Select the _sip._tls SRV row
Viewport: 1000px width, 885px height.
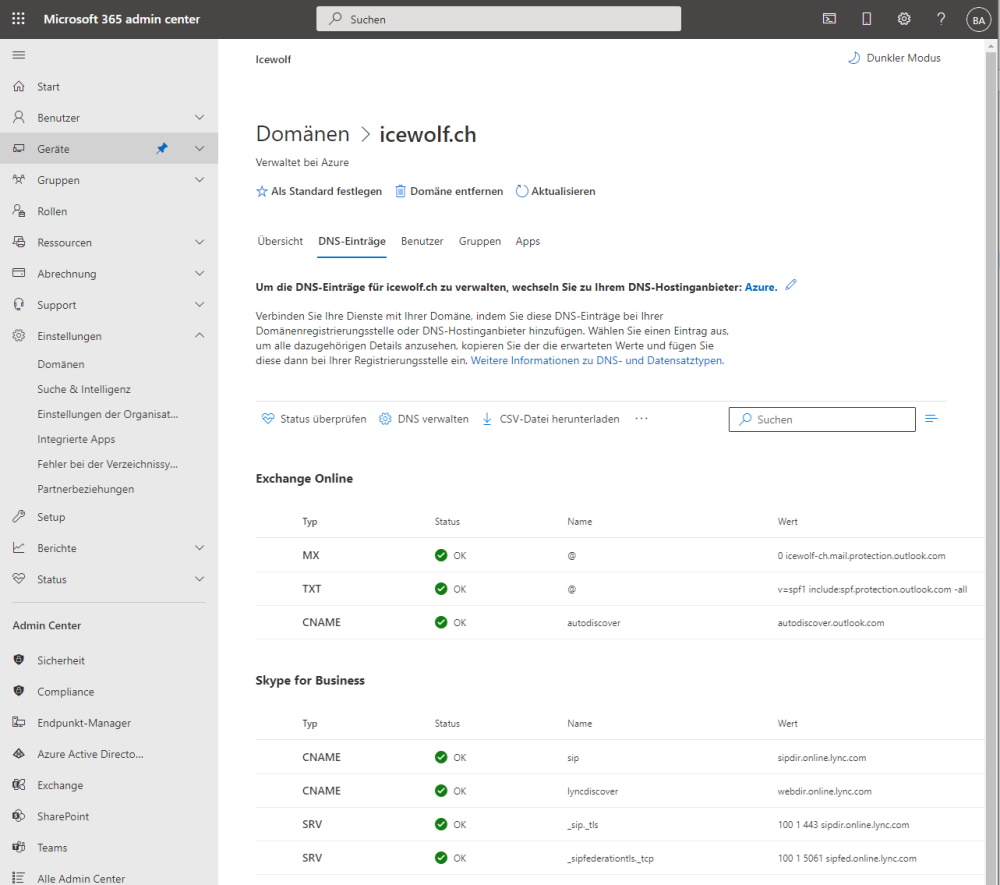click(620, 824)
